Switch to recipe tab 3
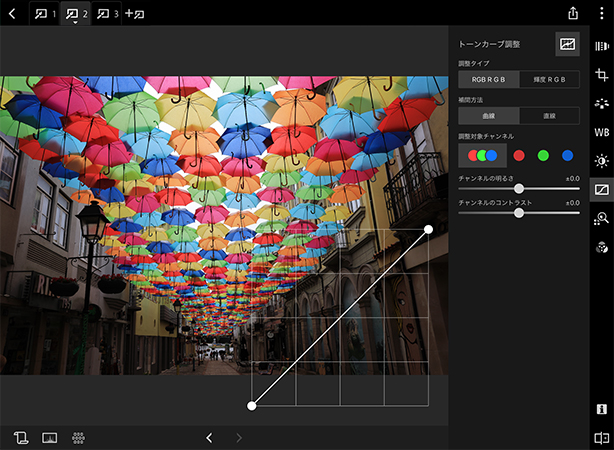Image resolution: width=614 pixels, height=450 pixels. coord(108,14)
